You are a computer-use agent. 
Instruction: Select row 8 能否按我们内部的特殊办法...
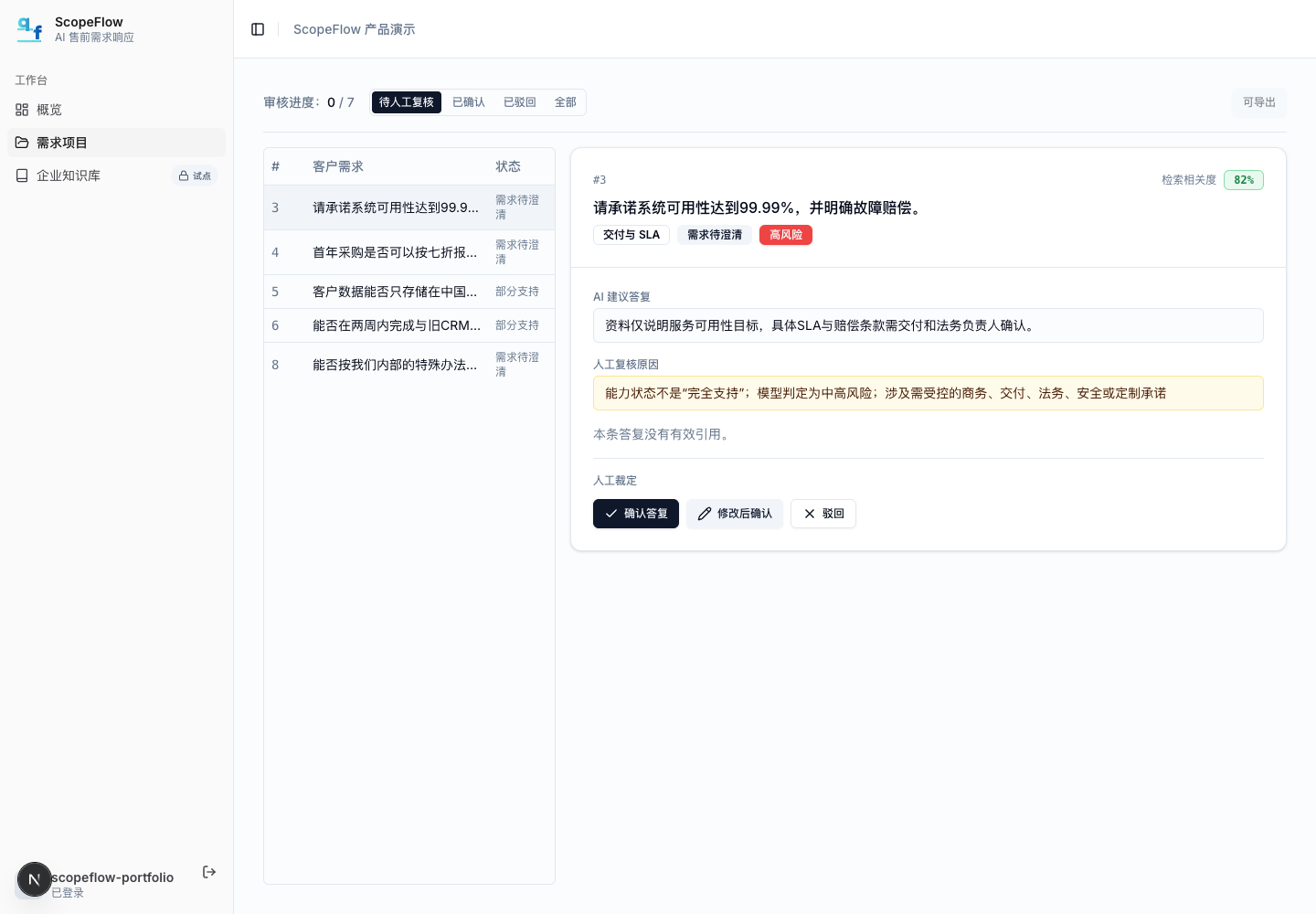click(409, 365)
